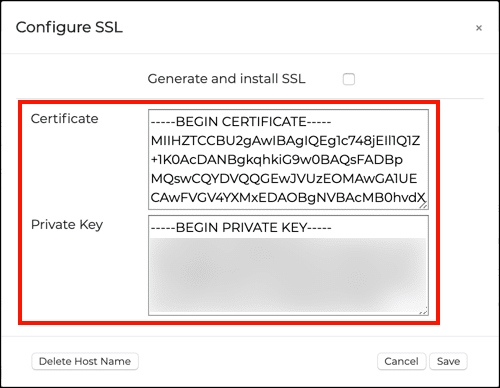Focus the Certificate text area

(288, 159)
